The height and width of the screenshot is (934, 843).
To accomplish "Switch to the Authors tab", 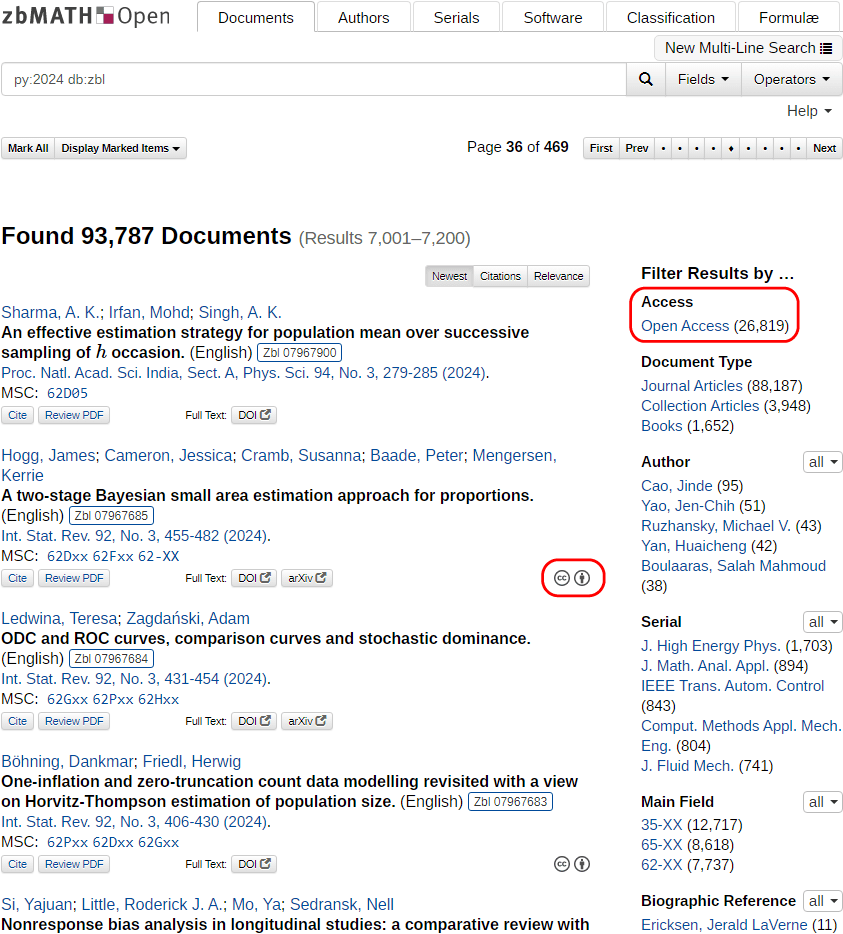I will 363,17.
